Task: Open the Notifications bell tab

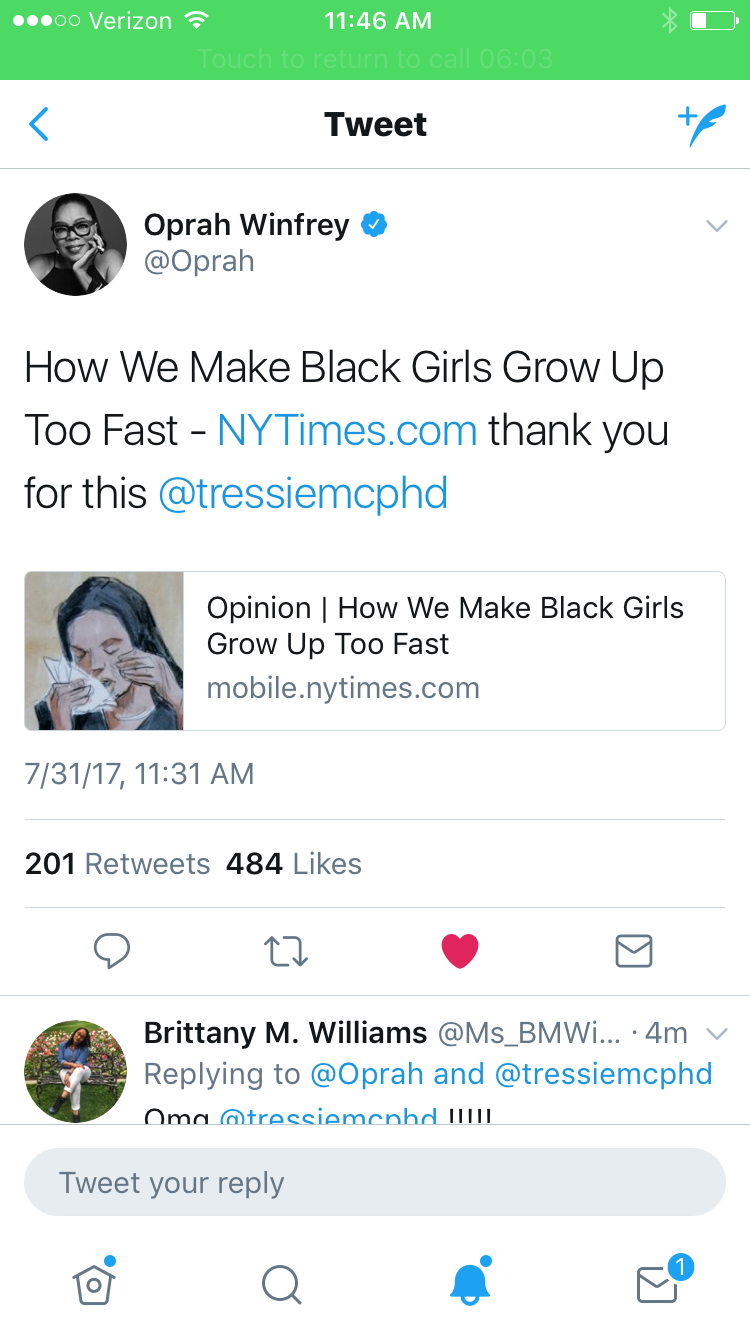Action: tap(470, 1282)
